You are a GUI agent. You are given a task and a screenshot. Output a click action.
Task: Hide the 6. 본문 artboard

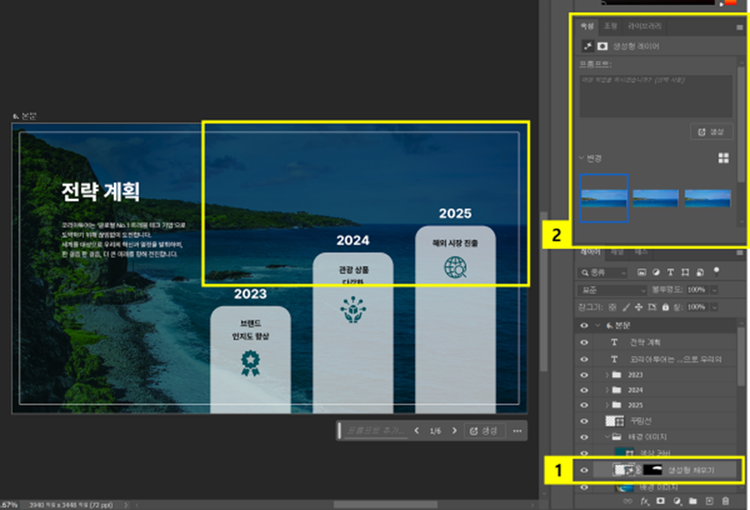584,325
